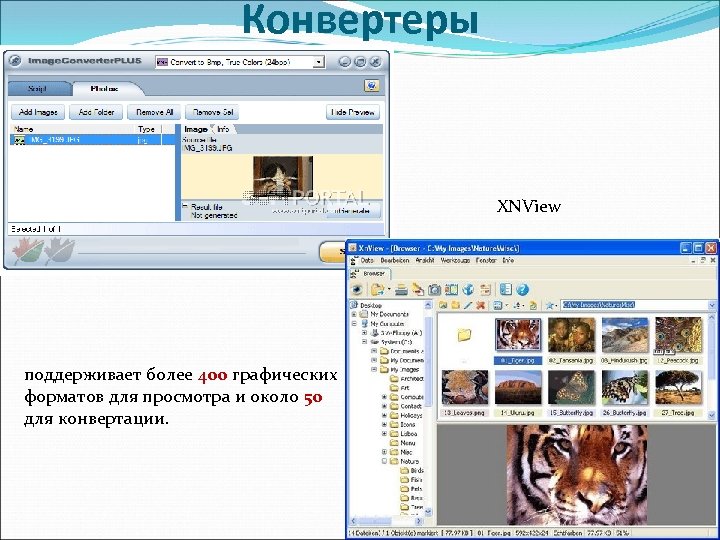Click the XnView address path field
Viewport: 720px width, 540px height.
634,304
